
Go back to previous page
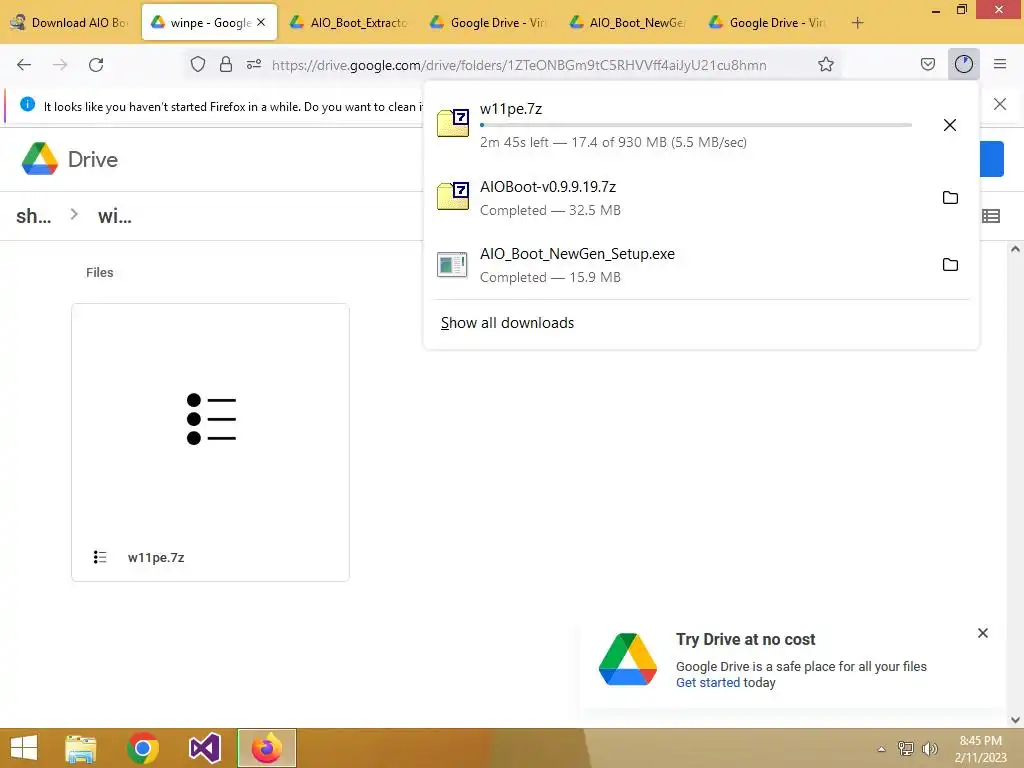click(24, 65)
